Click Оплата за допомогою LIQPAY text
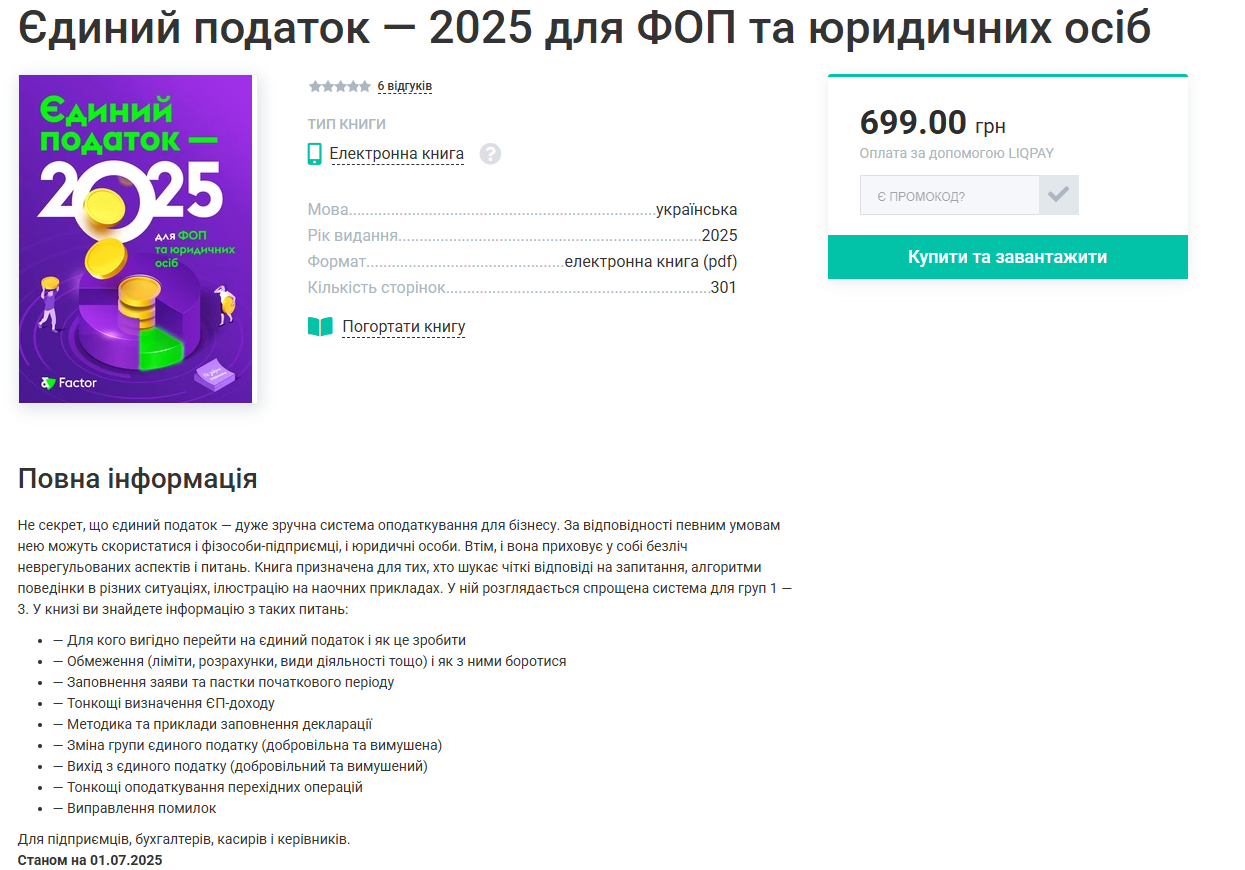1245x870 pixels. [956, 154]
